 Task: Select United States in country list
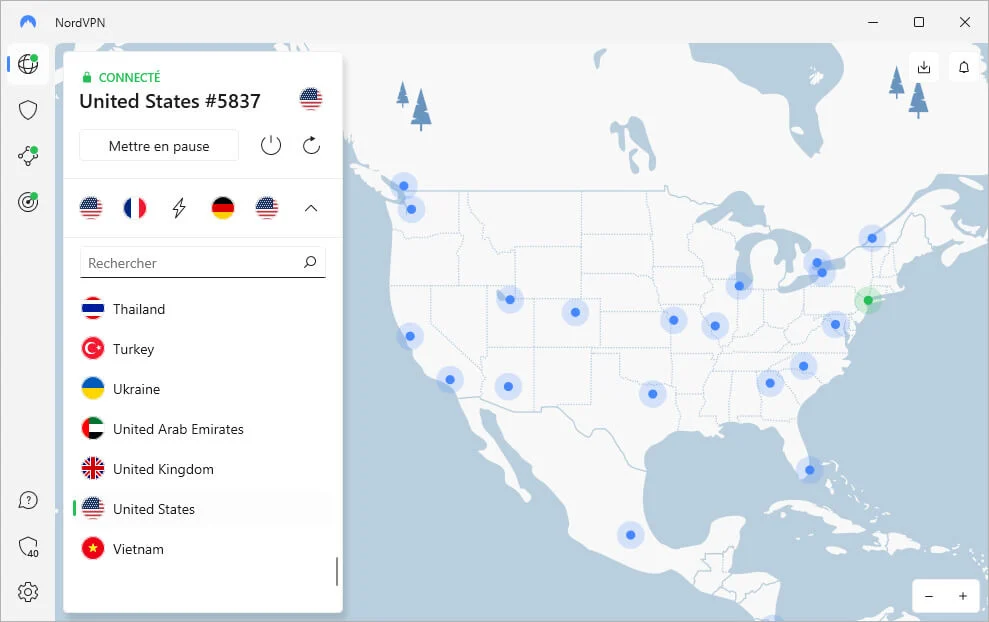203,508
